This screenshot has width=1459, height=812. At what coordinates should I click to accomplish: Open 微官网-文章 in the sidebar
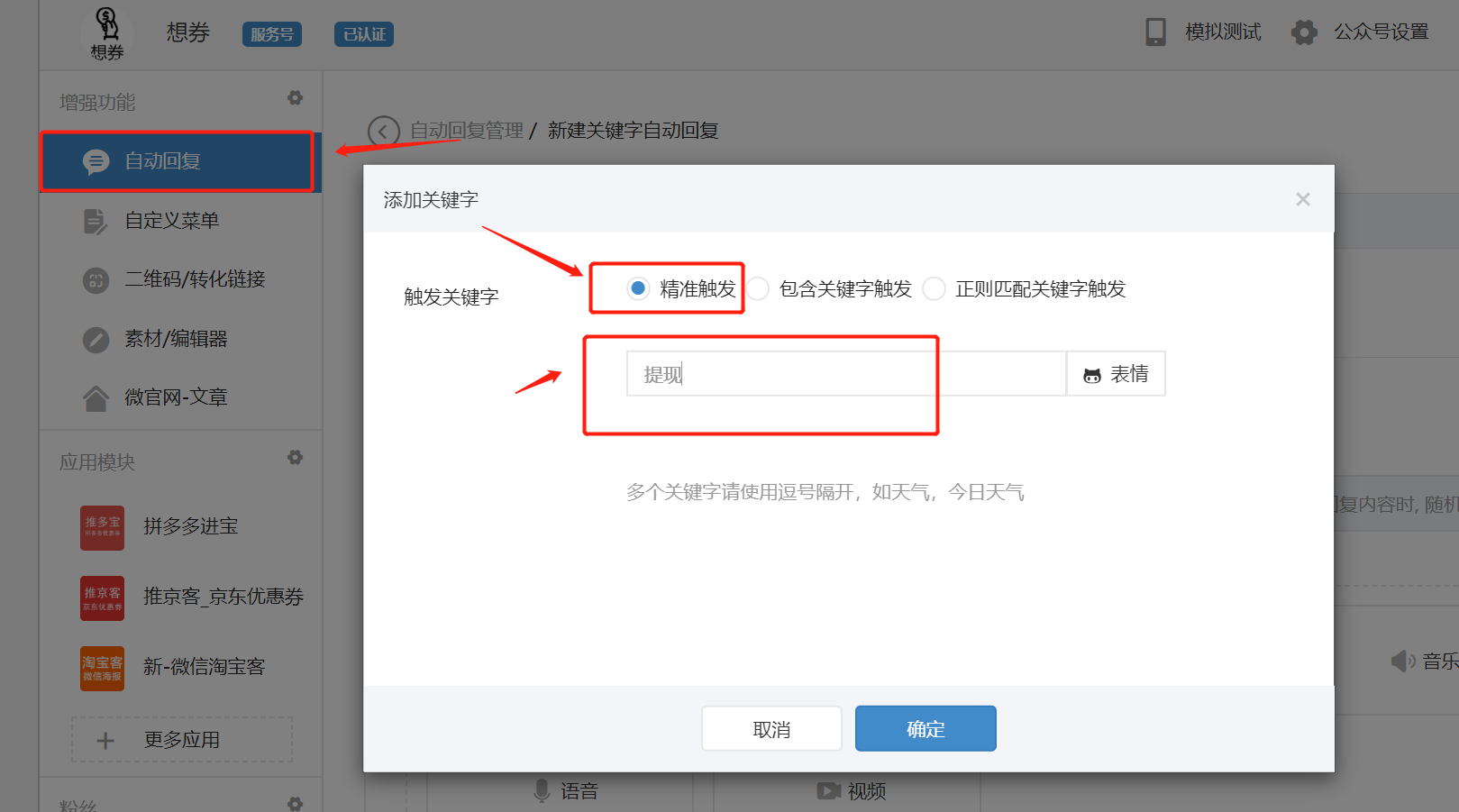click(x=180, y=398)
